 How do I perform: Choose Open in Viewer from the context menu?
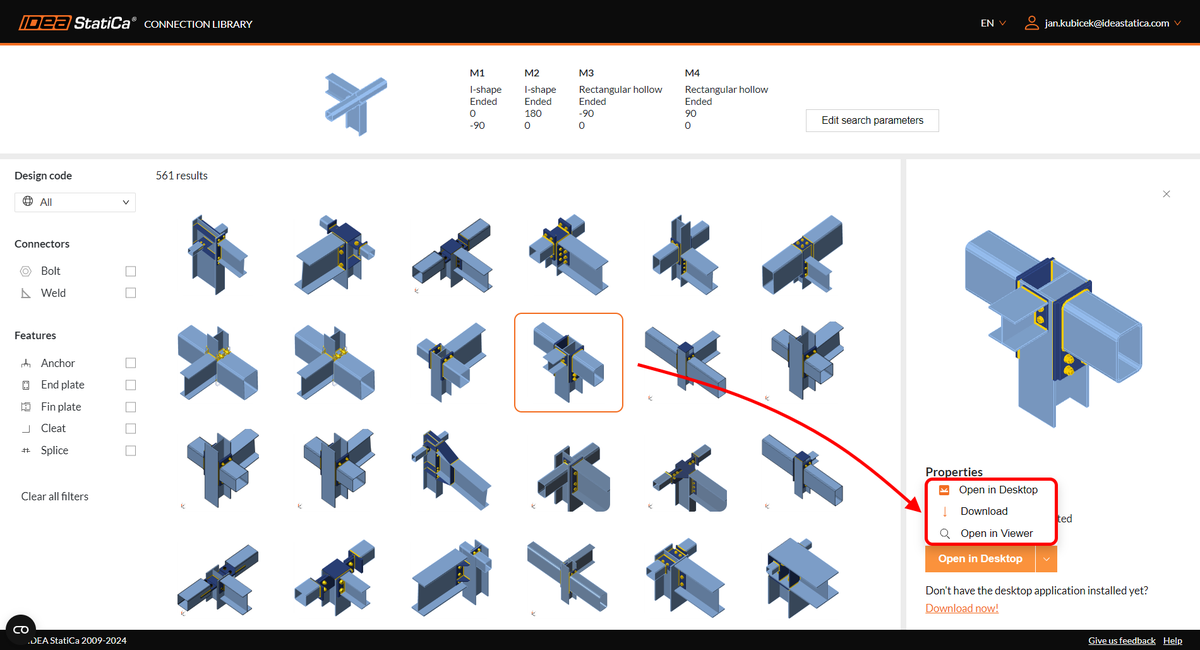(996, 533)
